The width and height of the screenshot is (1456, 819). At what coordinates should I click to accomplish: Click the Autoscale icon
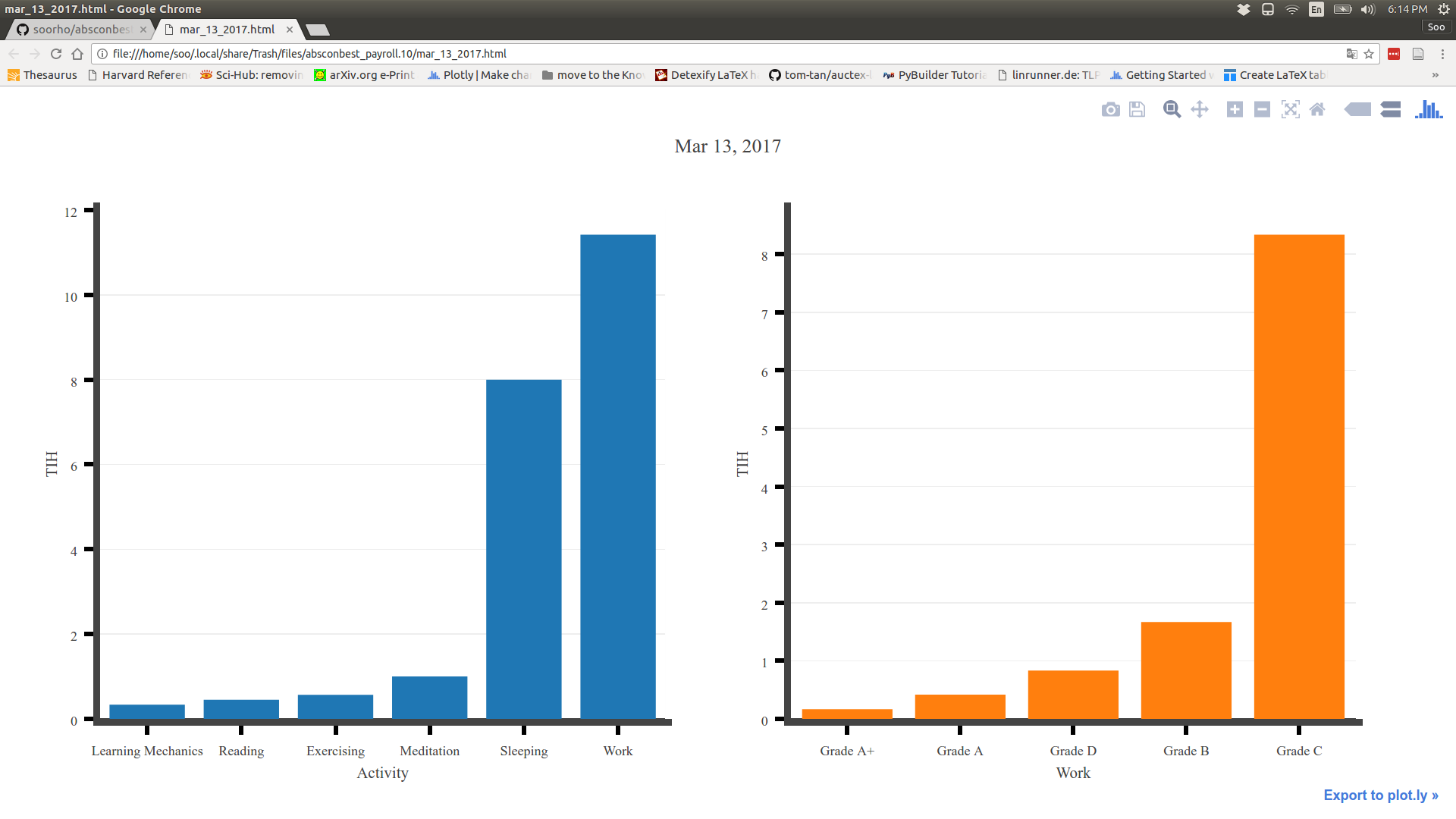click(x=1290, y=110)
